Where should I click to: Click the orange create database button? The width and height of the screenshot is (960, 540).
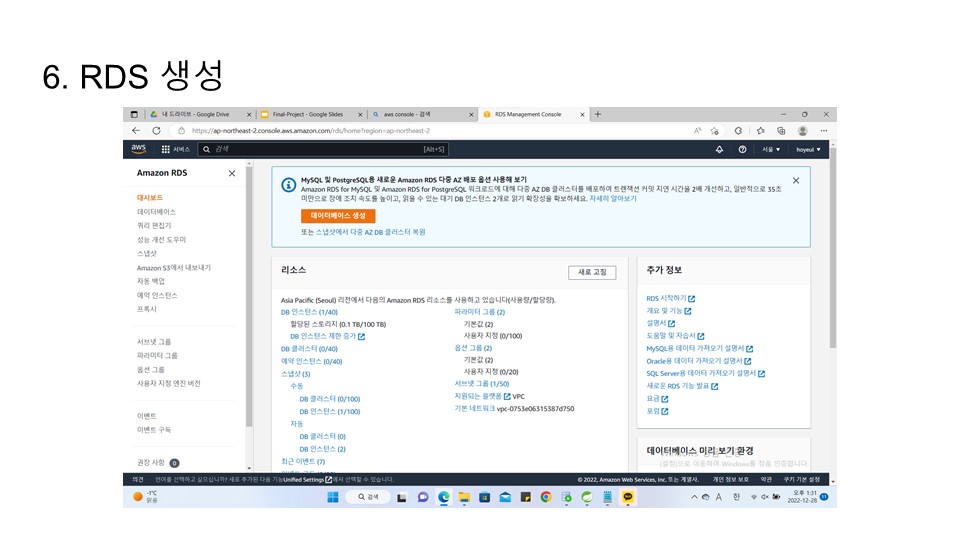pyautogui.click(x=338, y=216)
